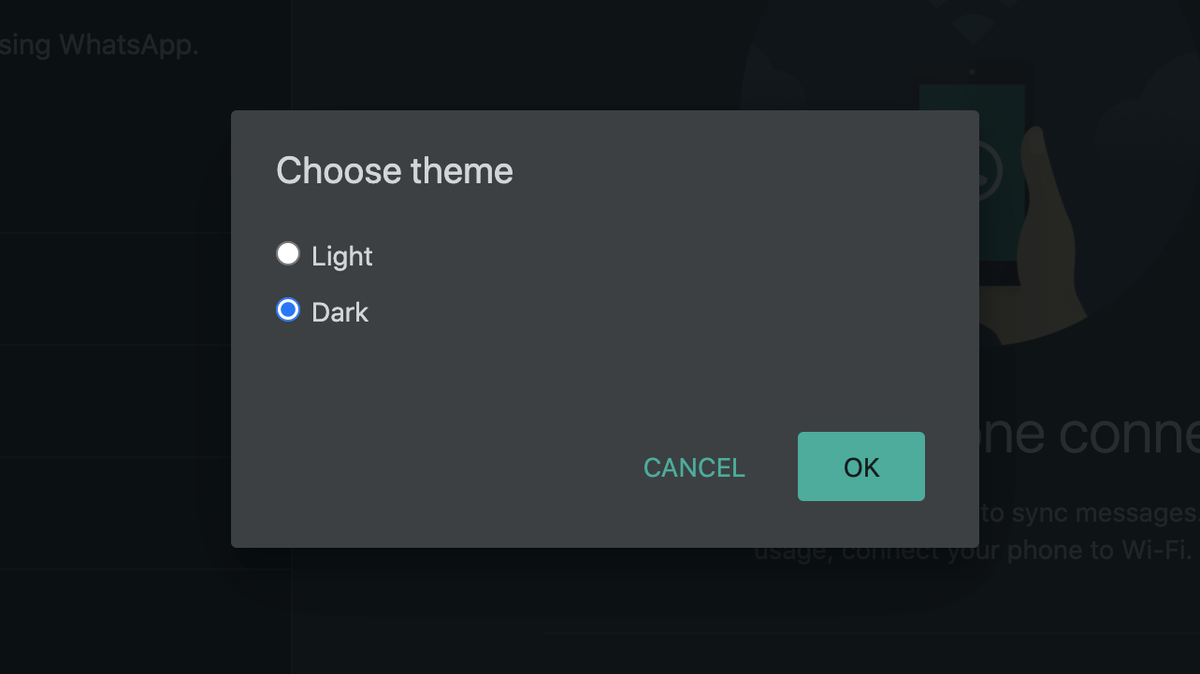Confirm theme choice with OK

[x=861, y=466]
